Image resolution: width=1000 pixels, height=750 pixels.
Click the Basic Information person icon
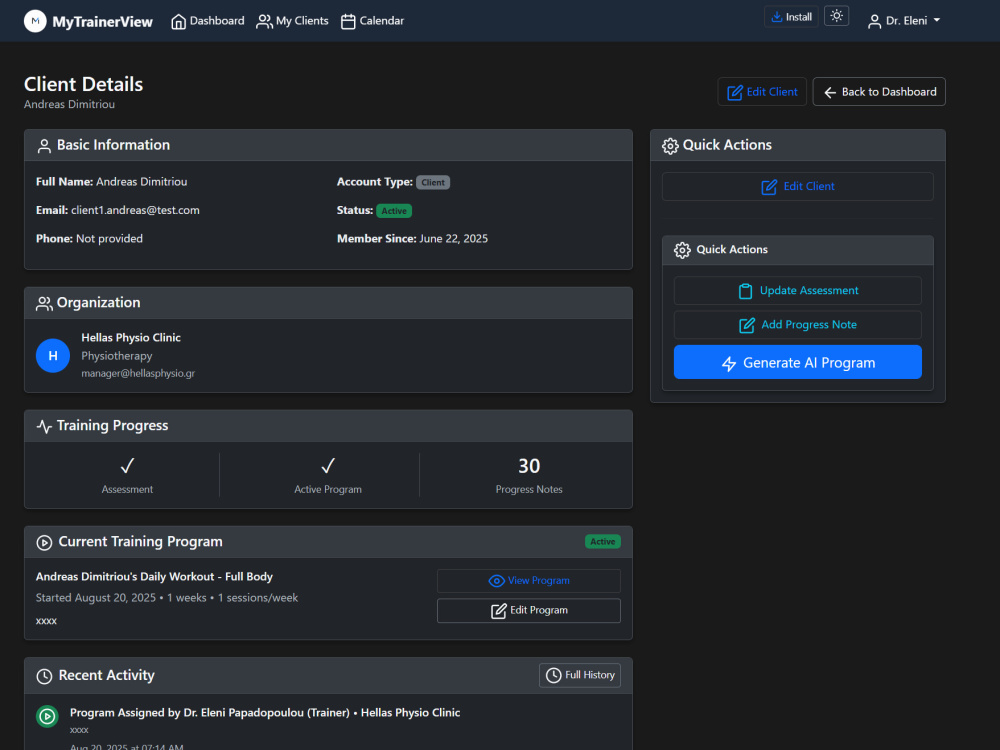coord(44,146)
